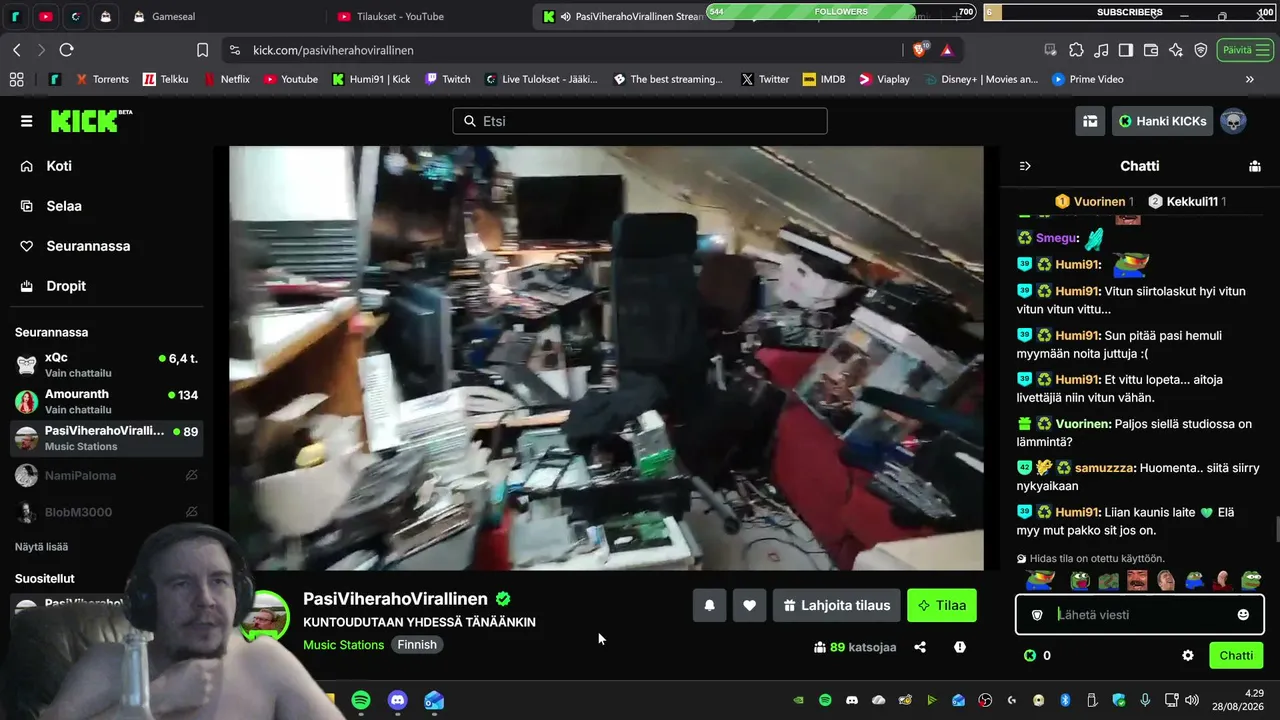Open the volume tray icon
1280x720 pixels.
[1191, 700]
